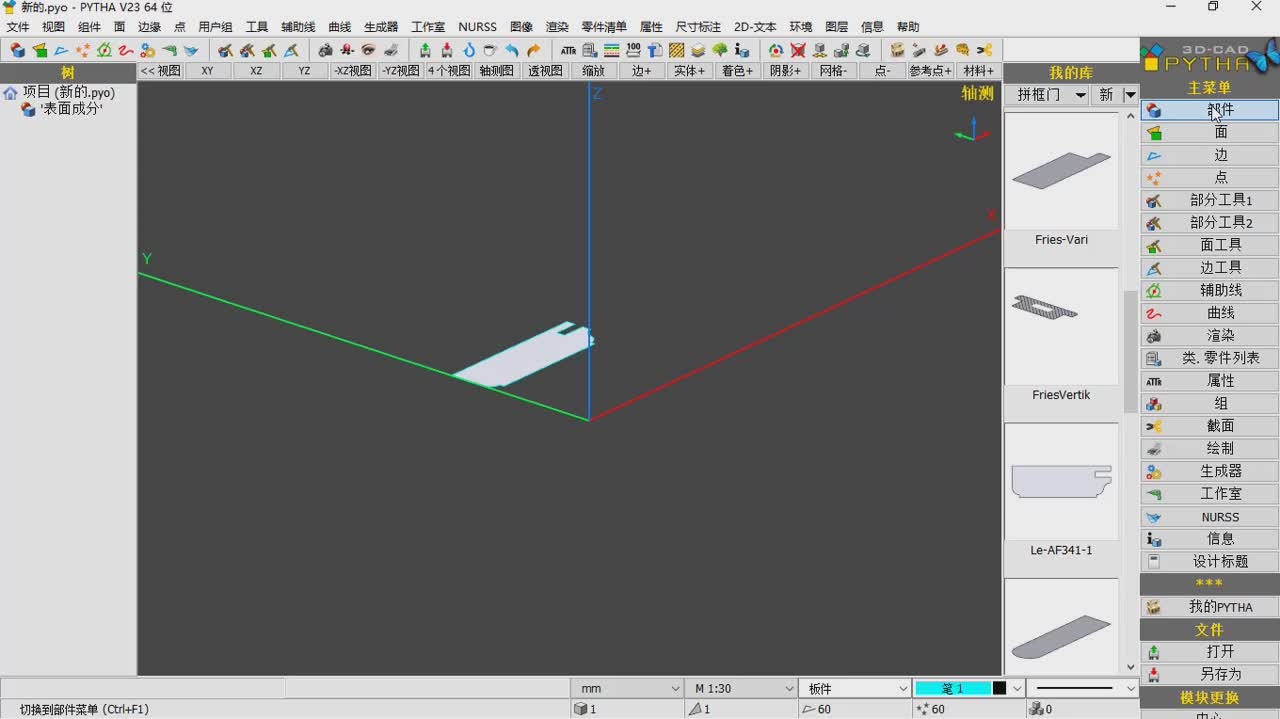This screenshot has height=719, width=1280.
Task: Open the 生成器 menu
Action: pos(381,27)
